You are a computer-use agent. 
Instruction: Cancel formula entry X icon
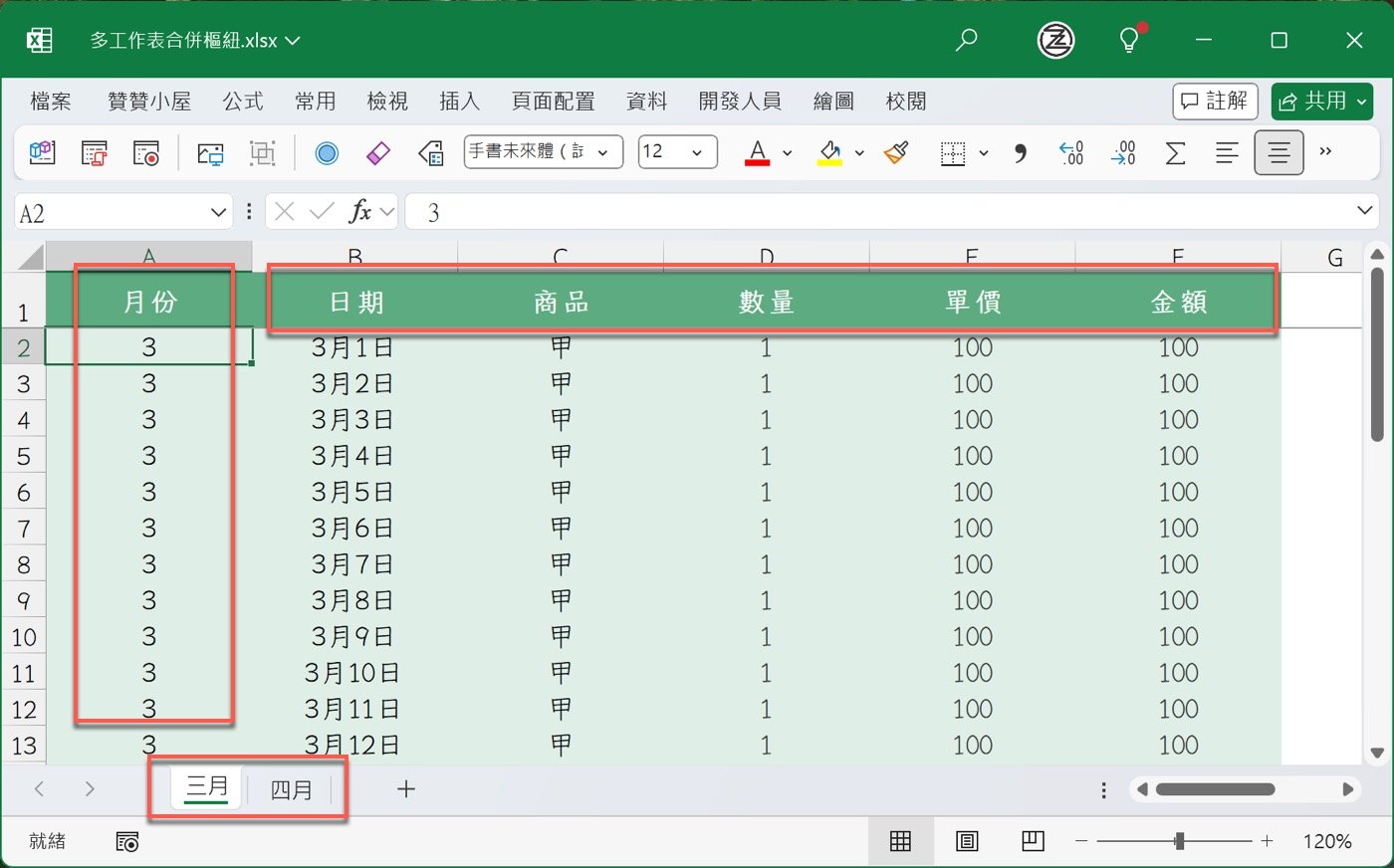[285, 211]
